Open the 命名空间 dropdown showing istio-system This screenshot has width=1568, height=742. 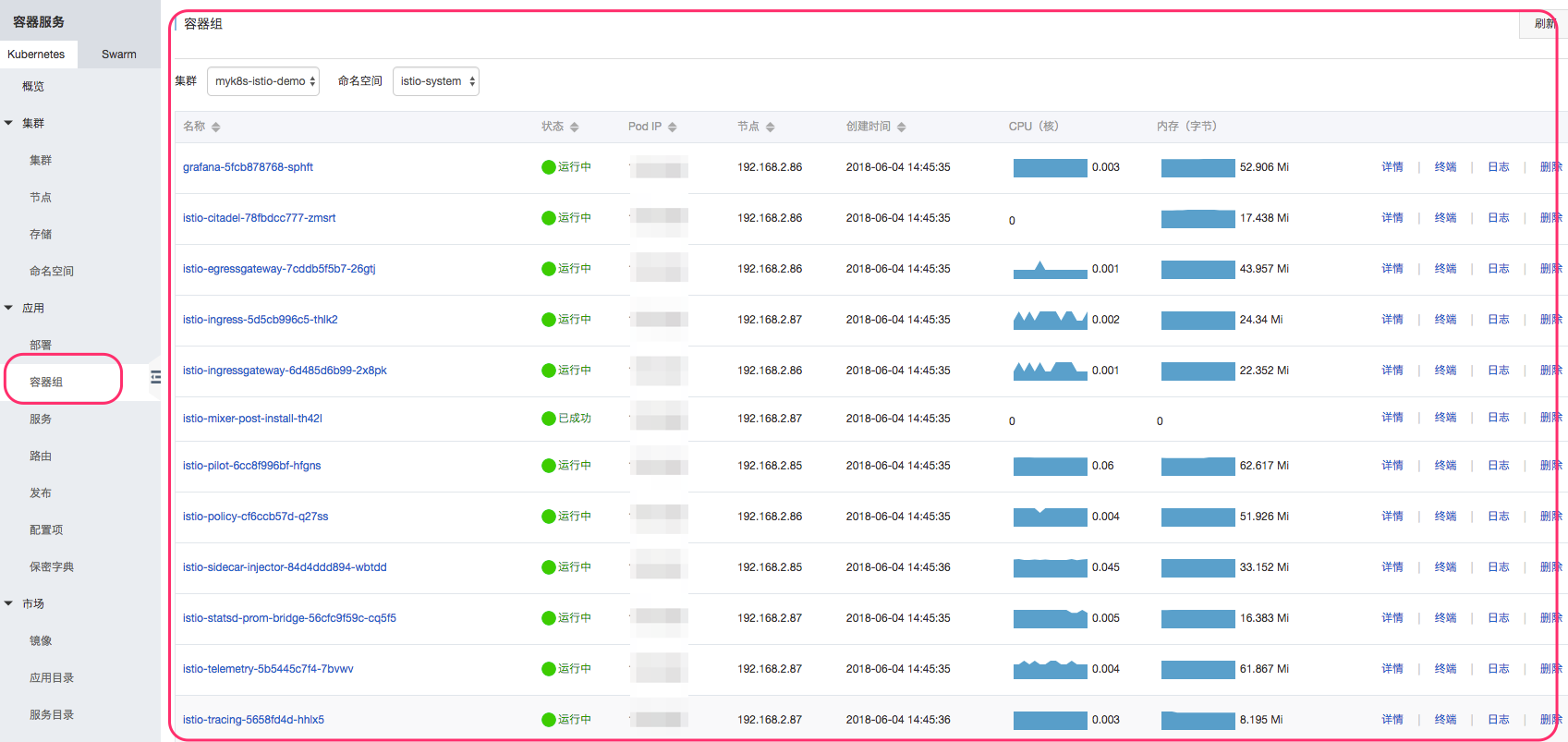tap(436, 81)
